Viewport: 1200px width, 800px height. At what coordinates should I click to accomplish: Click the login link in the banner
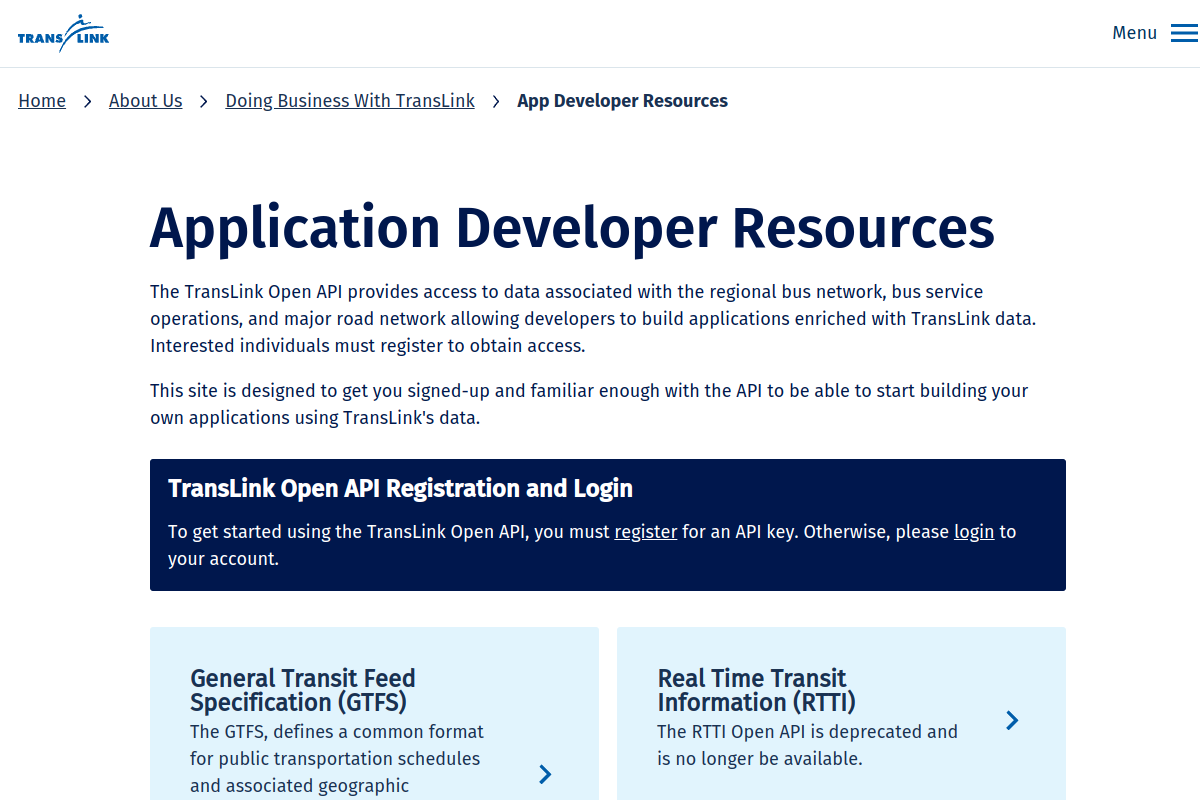point(974,532)
